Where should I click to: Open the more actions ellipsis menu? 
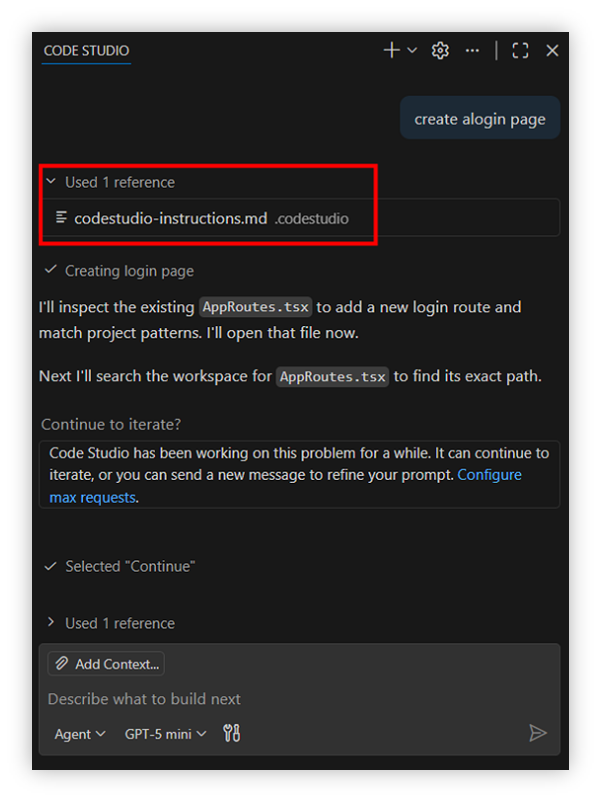(472, 50)
